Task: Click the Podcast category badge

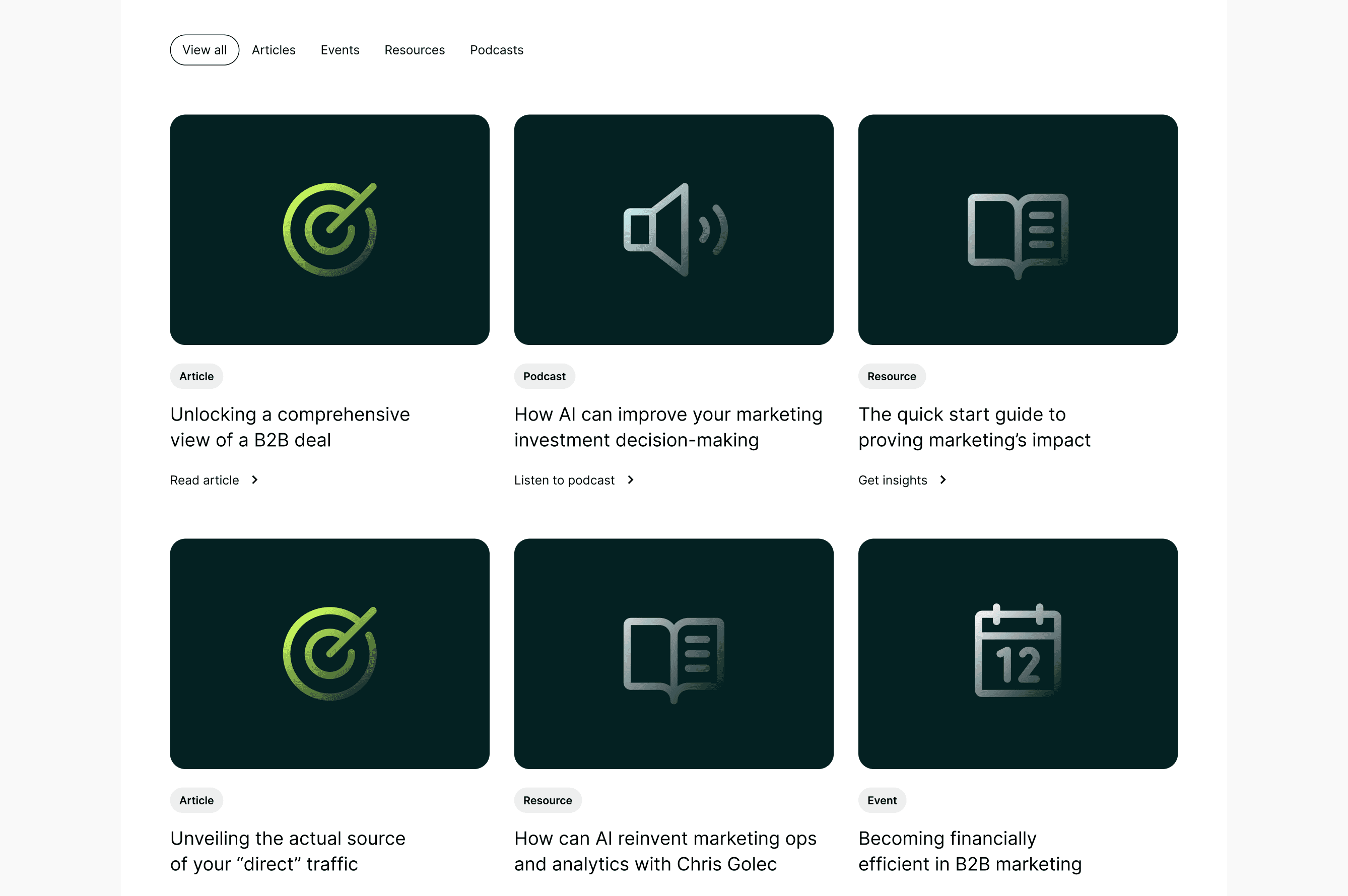Action: pyautogui.click(x=544, y=377)
